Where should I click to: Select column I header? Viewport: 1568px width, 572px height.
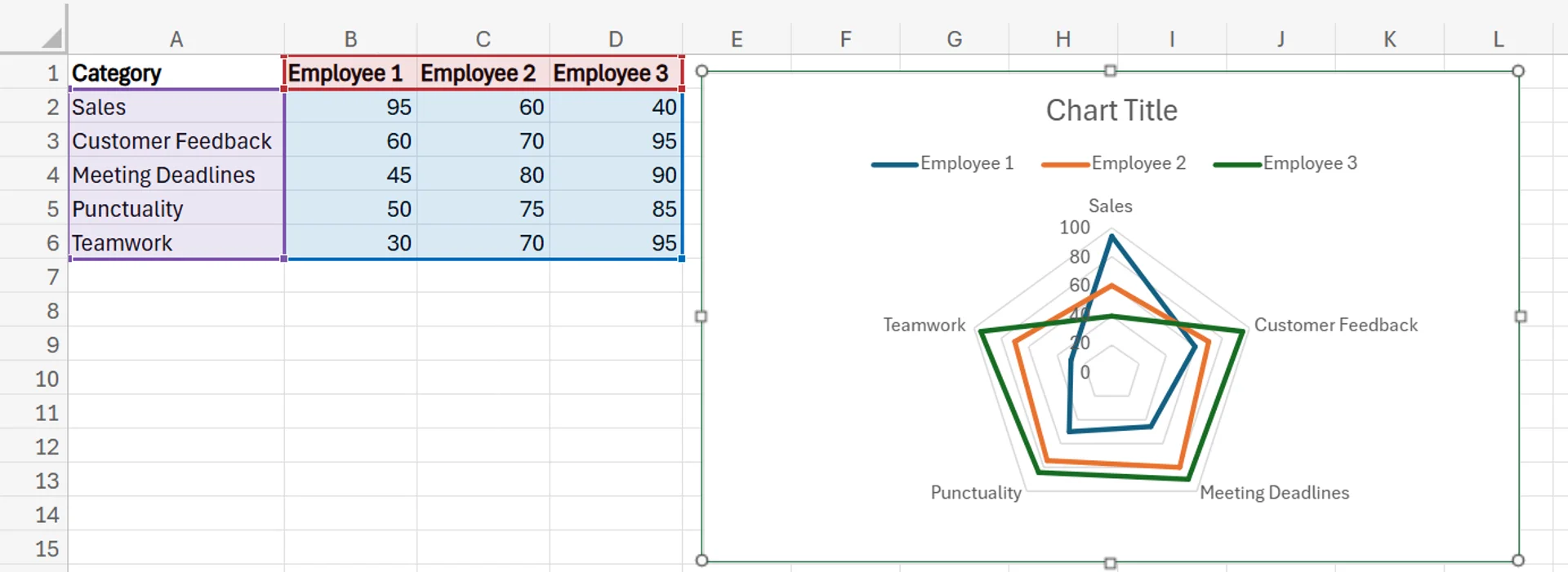click(1172, 39)
